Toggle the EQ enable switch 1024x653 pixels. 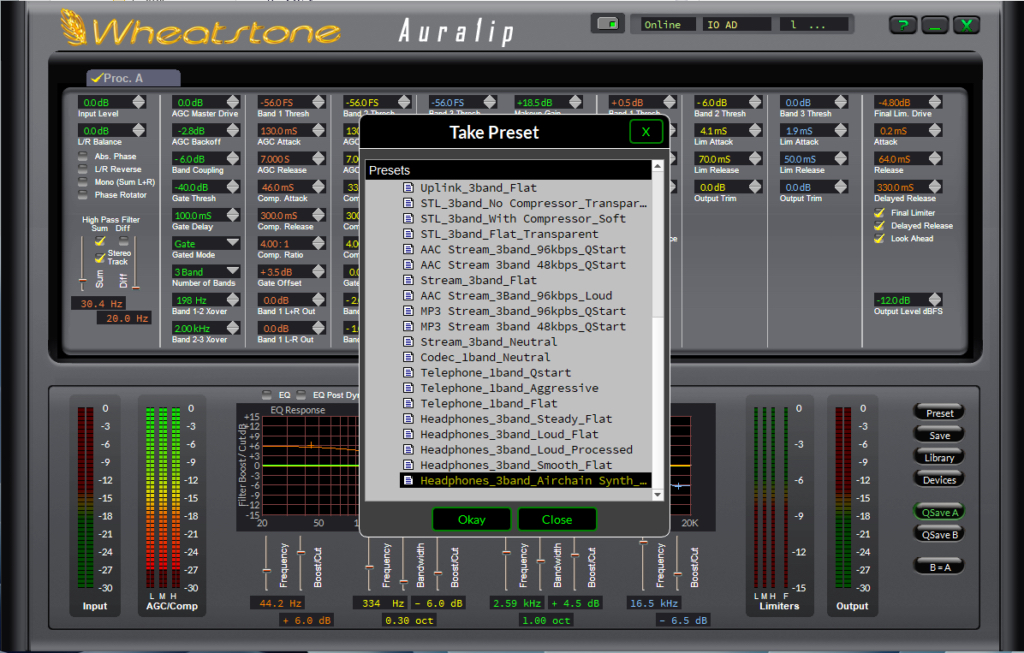coord(266,395)
